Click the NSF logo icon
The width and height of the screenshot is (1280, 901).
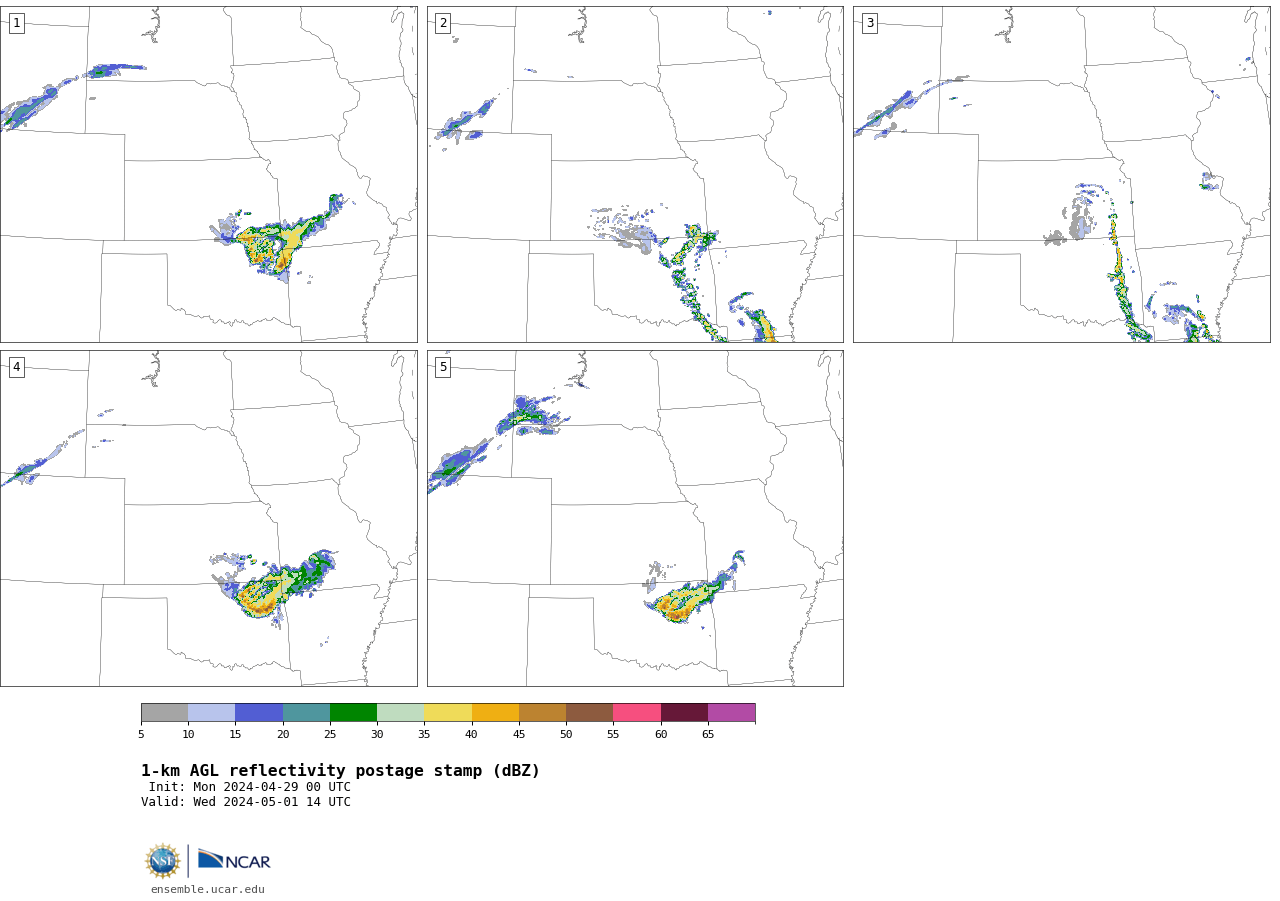pyautogui.click(x=162, y=861)
